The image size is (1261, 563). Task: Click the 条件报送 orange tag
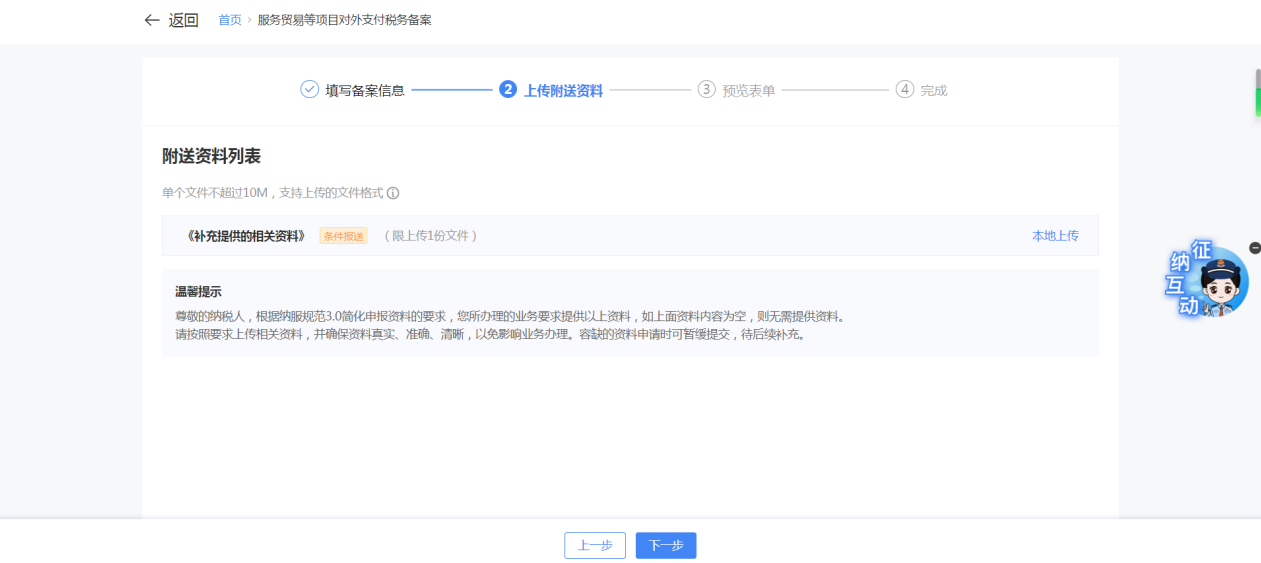[x=343, y=236]
